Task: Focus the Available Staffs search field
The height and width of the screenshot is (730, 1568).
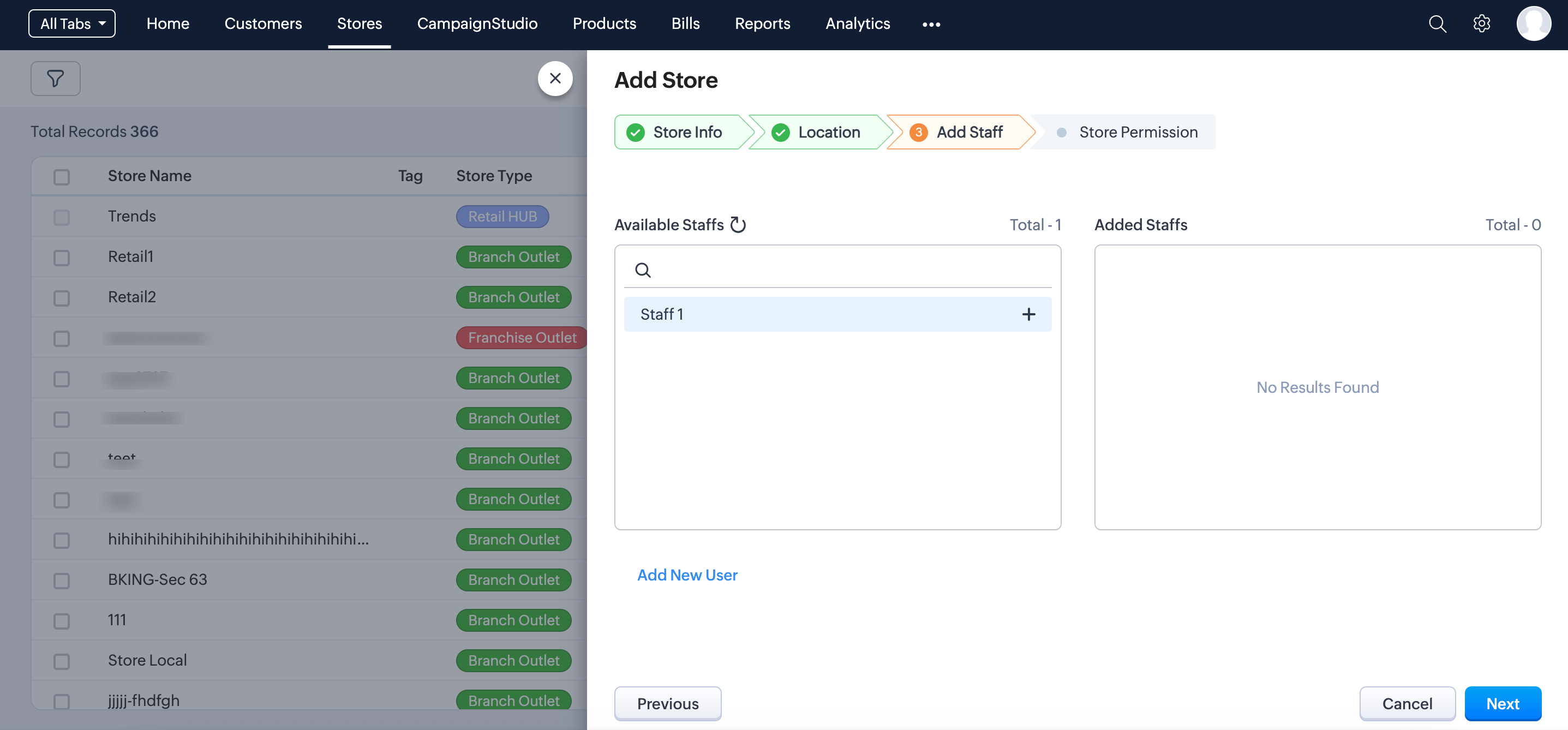Action: point(837,270)
